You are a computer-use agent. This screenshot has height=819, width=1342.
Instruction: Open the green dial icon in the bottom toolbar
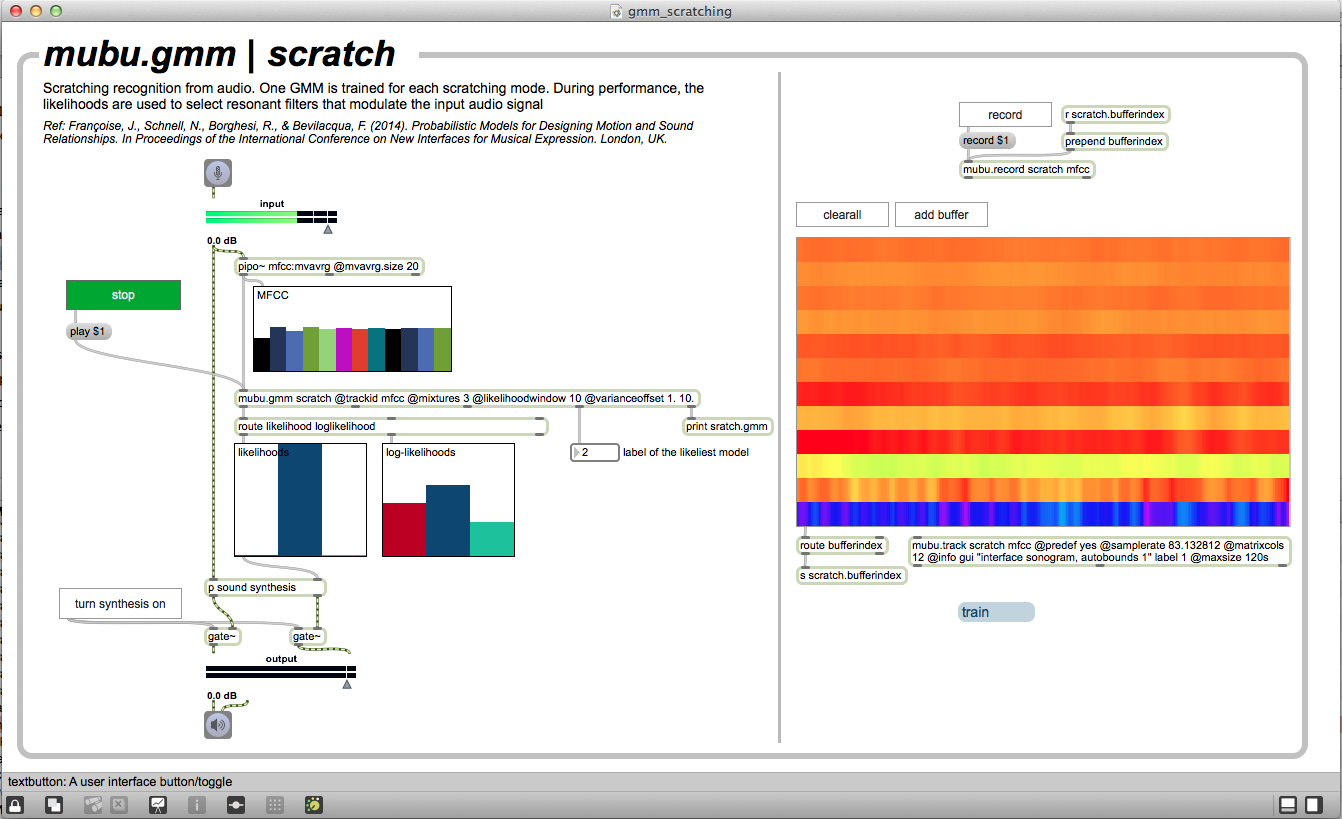(x=314, y=804)
